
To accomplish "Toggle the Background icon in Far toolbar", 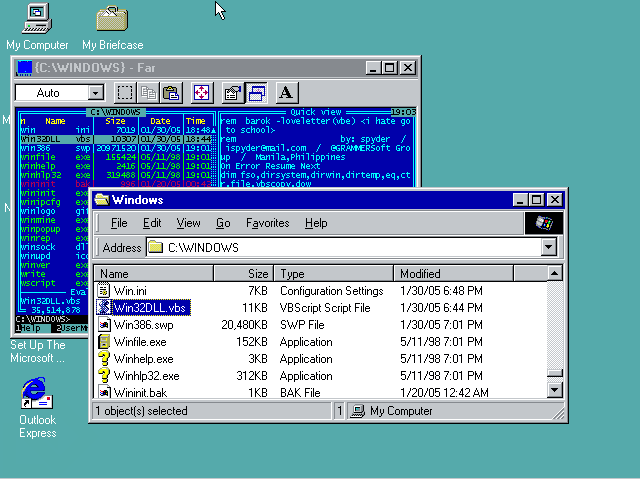I will 256,93.
